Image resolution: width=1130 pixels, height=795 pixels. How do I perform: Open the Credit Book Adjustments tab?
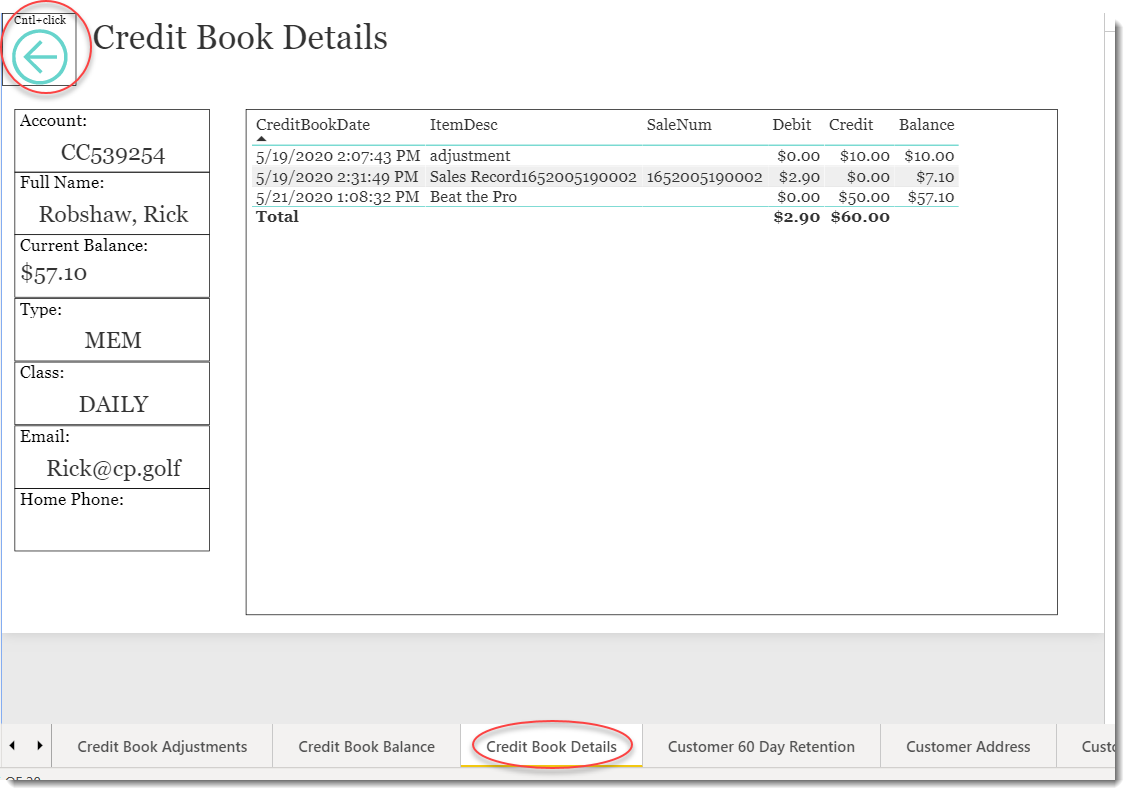(162, 747)
